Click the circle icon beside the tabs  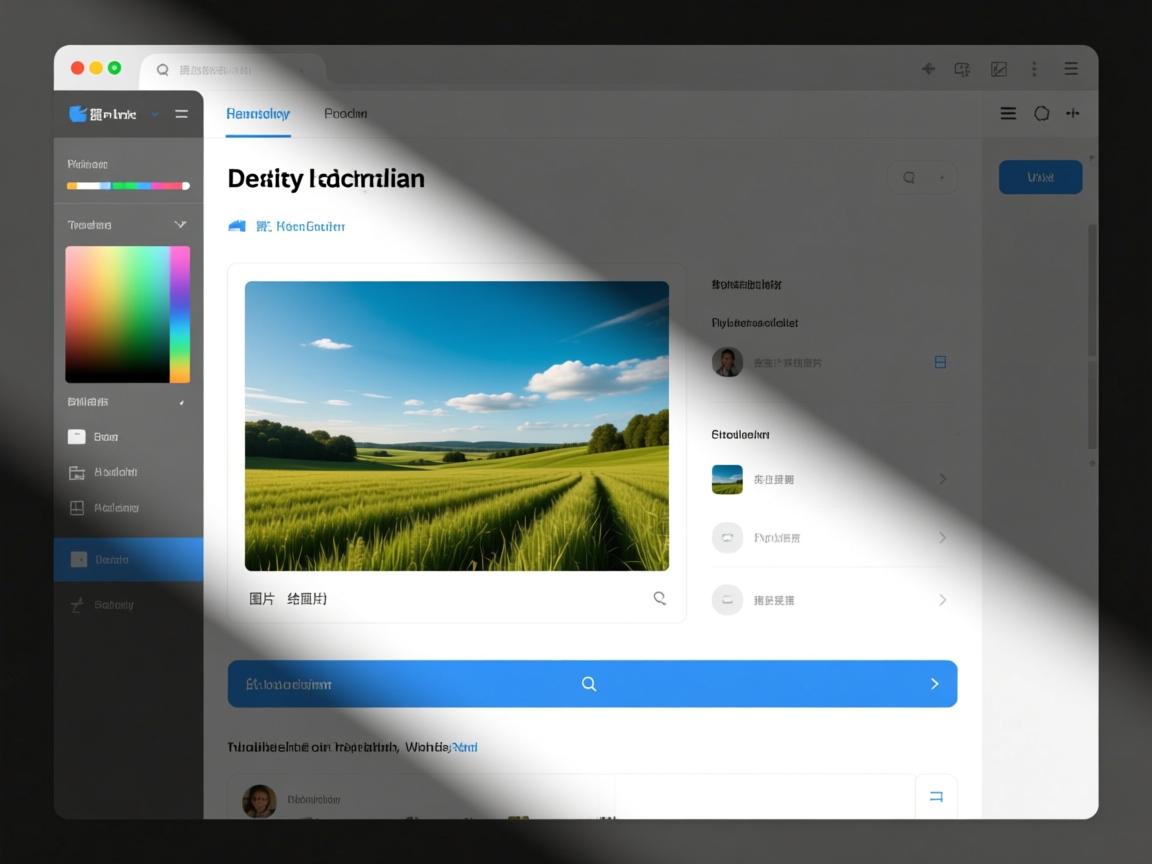[x=1041, y=114]
